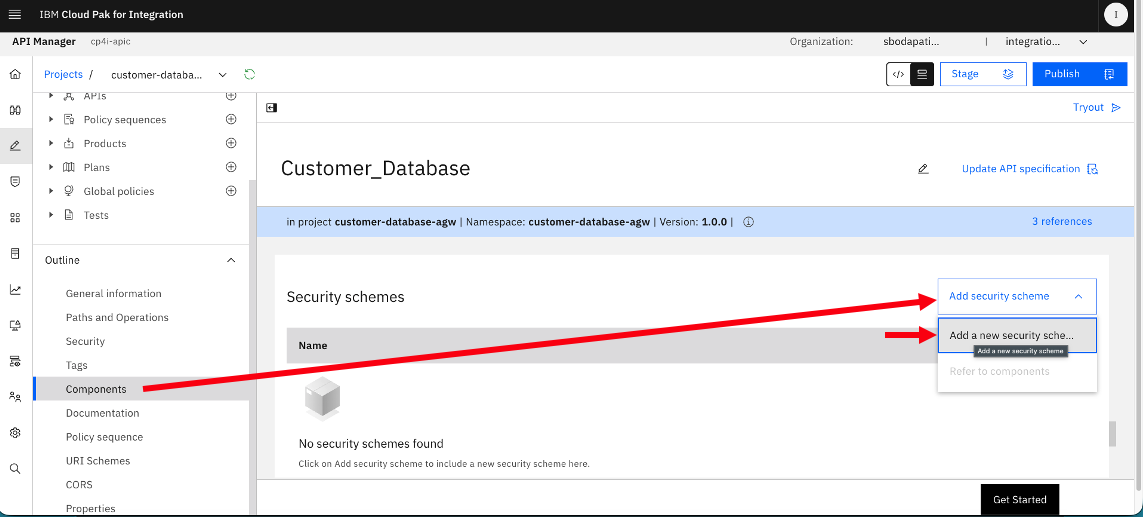The image size is (1146, 519).
Task: Open CORS in Outline
Action: click(x=79, y=485)
